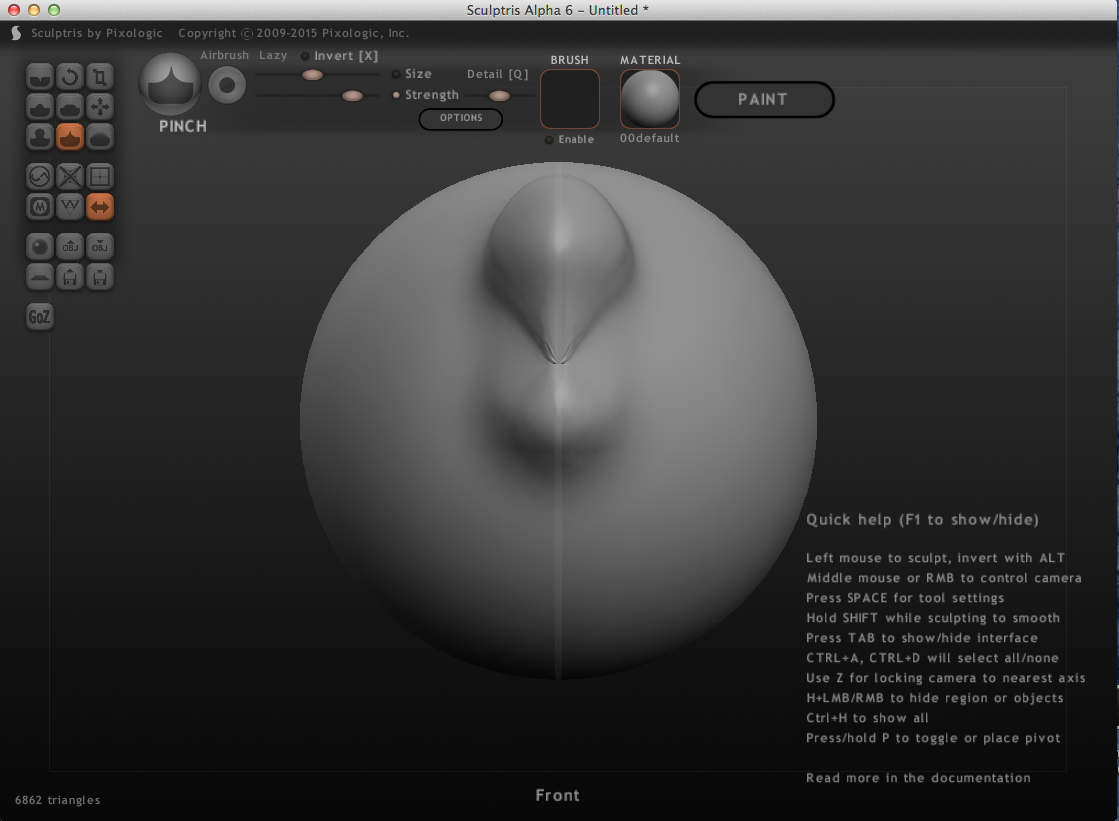
Task: Click the Copyright Pixologic text
Action: (x=293, y=33)
